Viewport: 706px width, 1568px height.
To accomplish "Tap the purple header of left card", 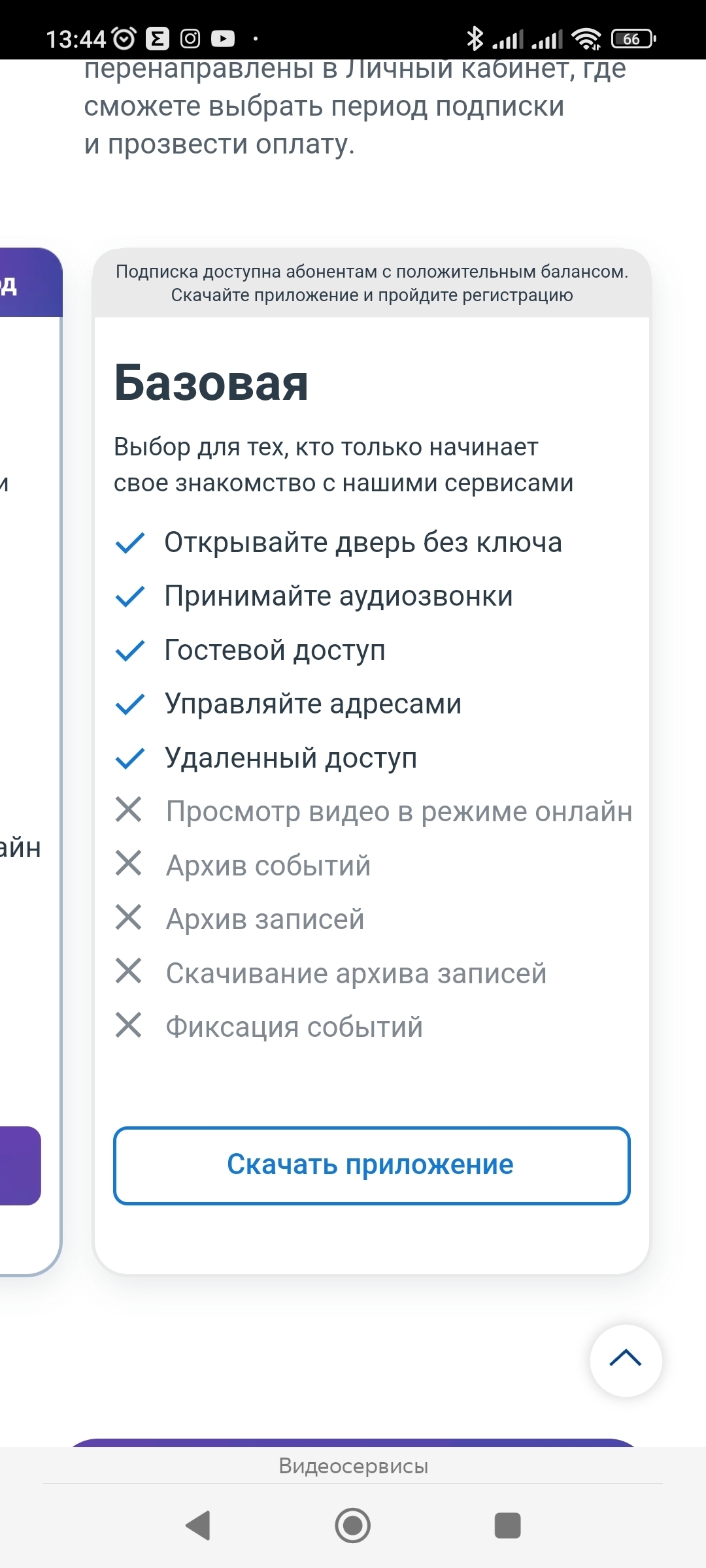I will pyautogui.click(x=29, y=283).
